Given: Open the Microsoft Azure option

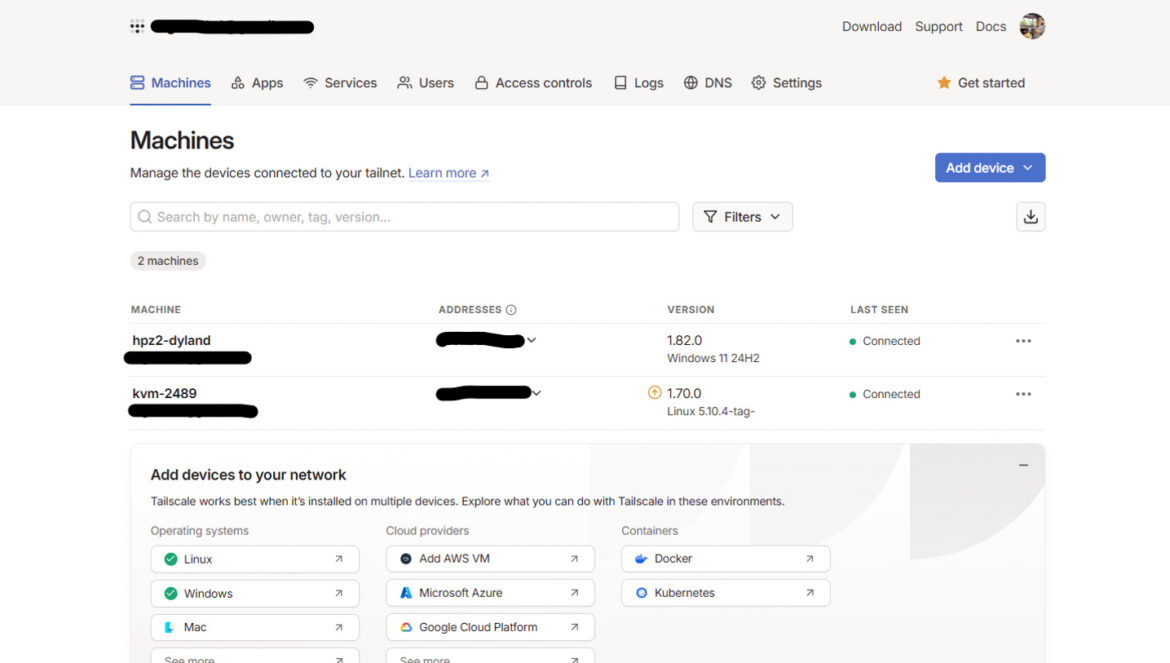Looking at the screenshot, I should click(490, 593).
